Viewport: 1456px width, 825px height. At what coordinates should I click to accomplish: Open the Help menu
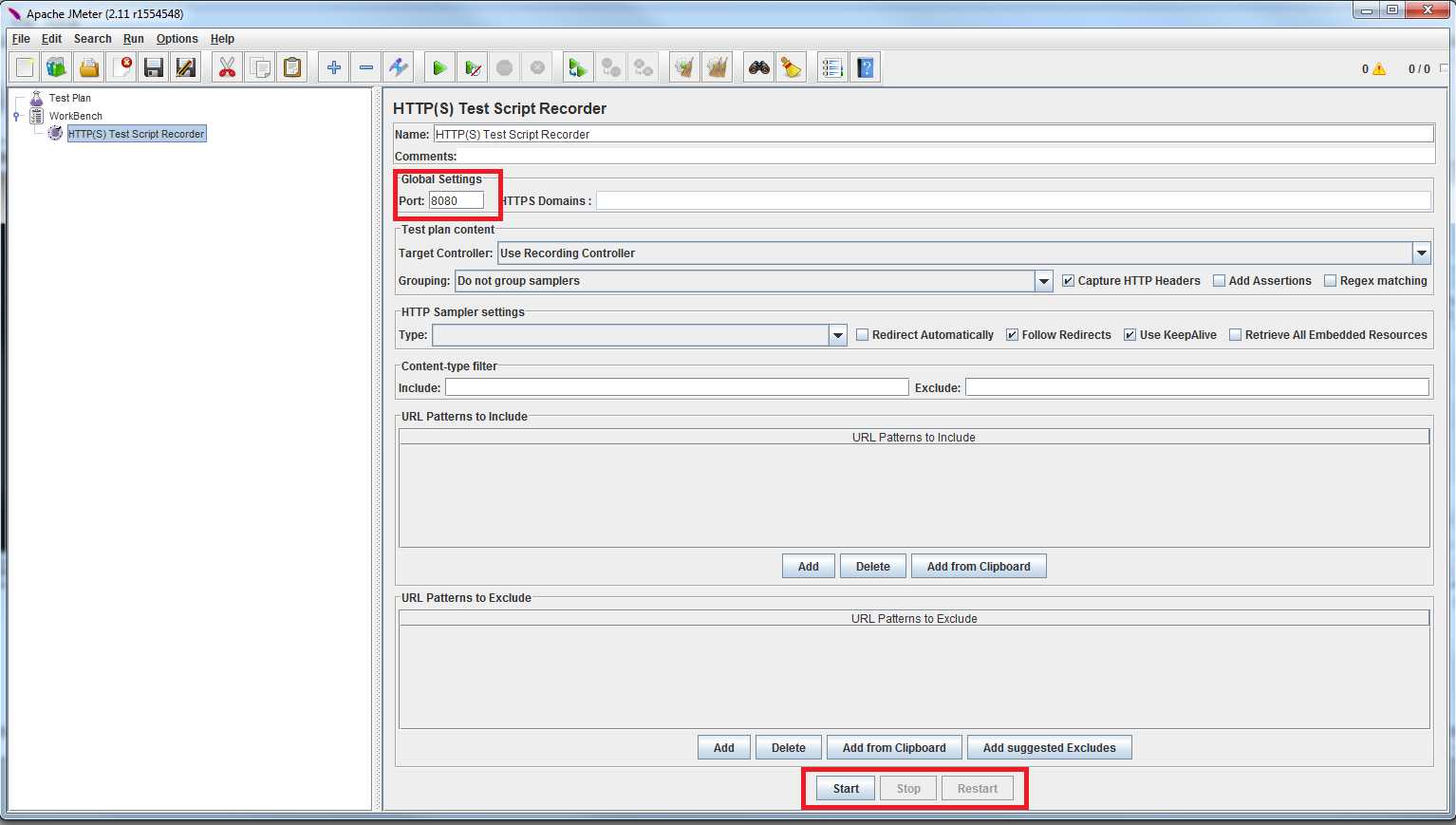tap(223, 39)
